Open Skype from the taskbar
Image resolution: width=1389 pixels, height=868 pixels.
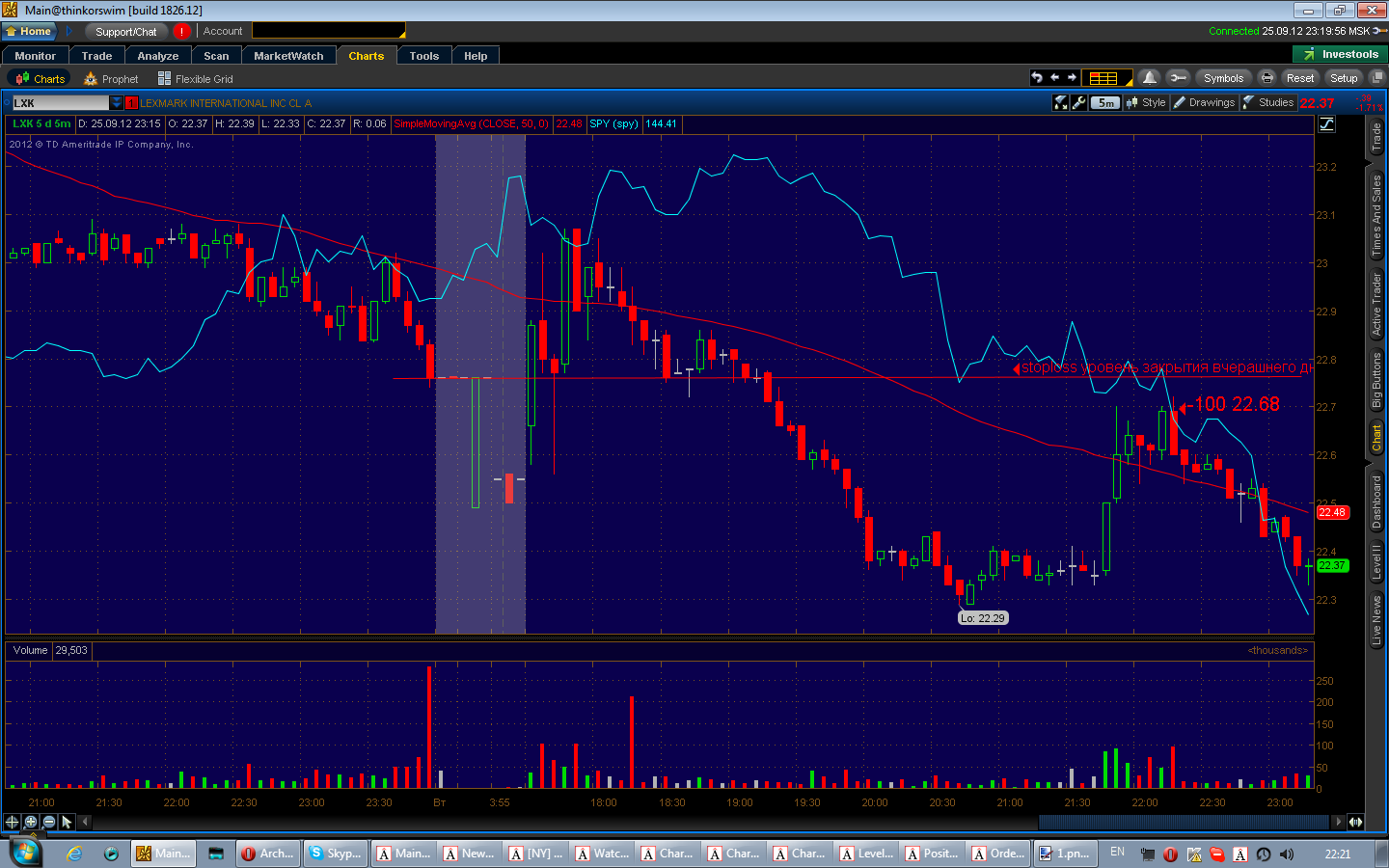point(336,854)
